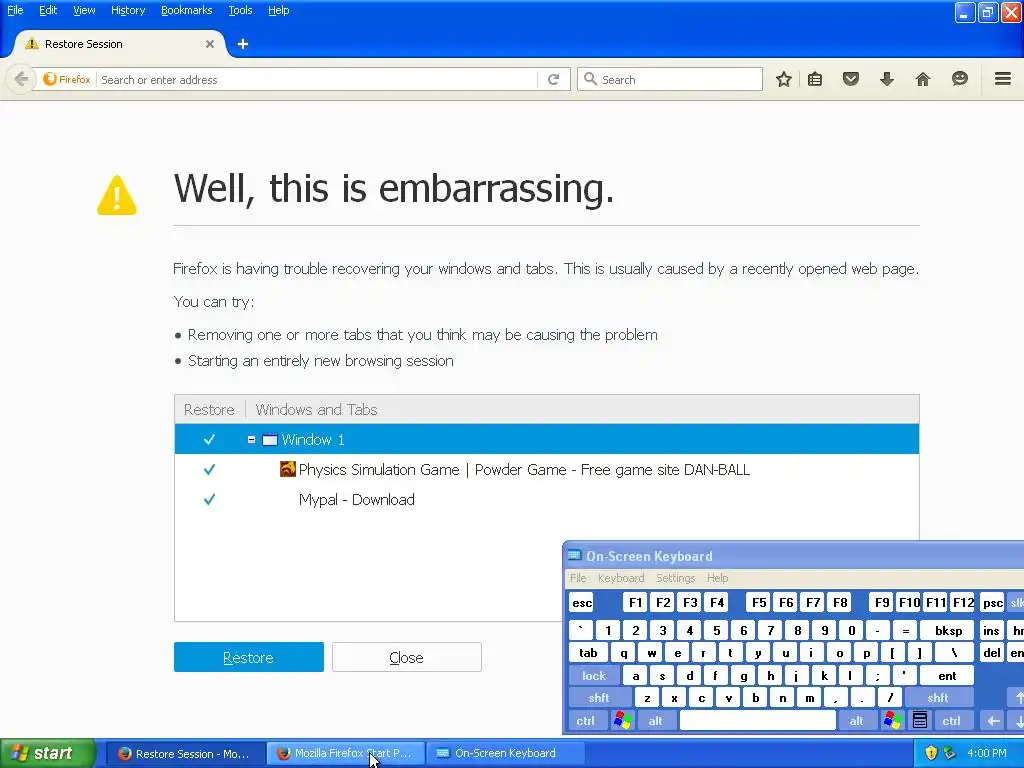Click the spacebar on On-Screen Keyboard
1024x768 pixels.
[x=758, y=720]
